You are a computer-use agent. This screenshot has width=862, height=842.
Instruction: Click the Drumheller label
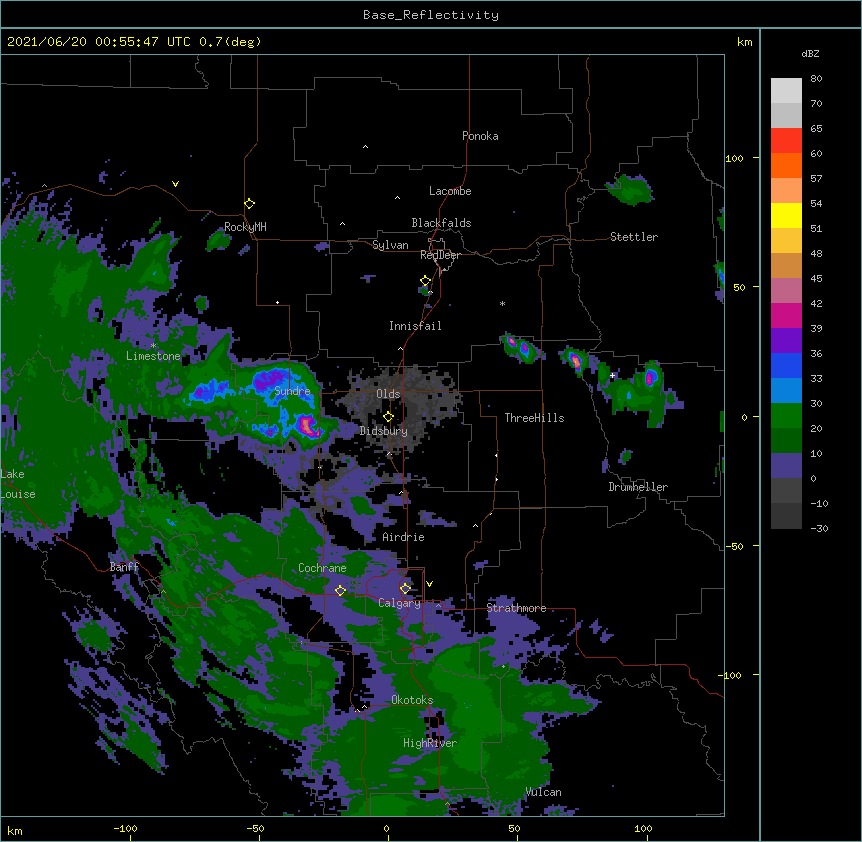pyautogui.click(x=638, y=487)
